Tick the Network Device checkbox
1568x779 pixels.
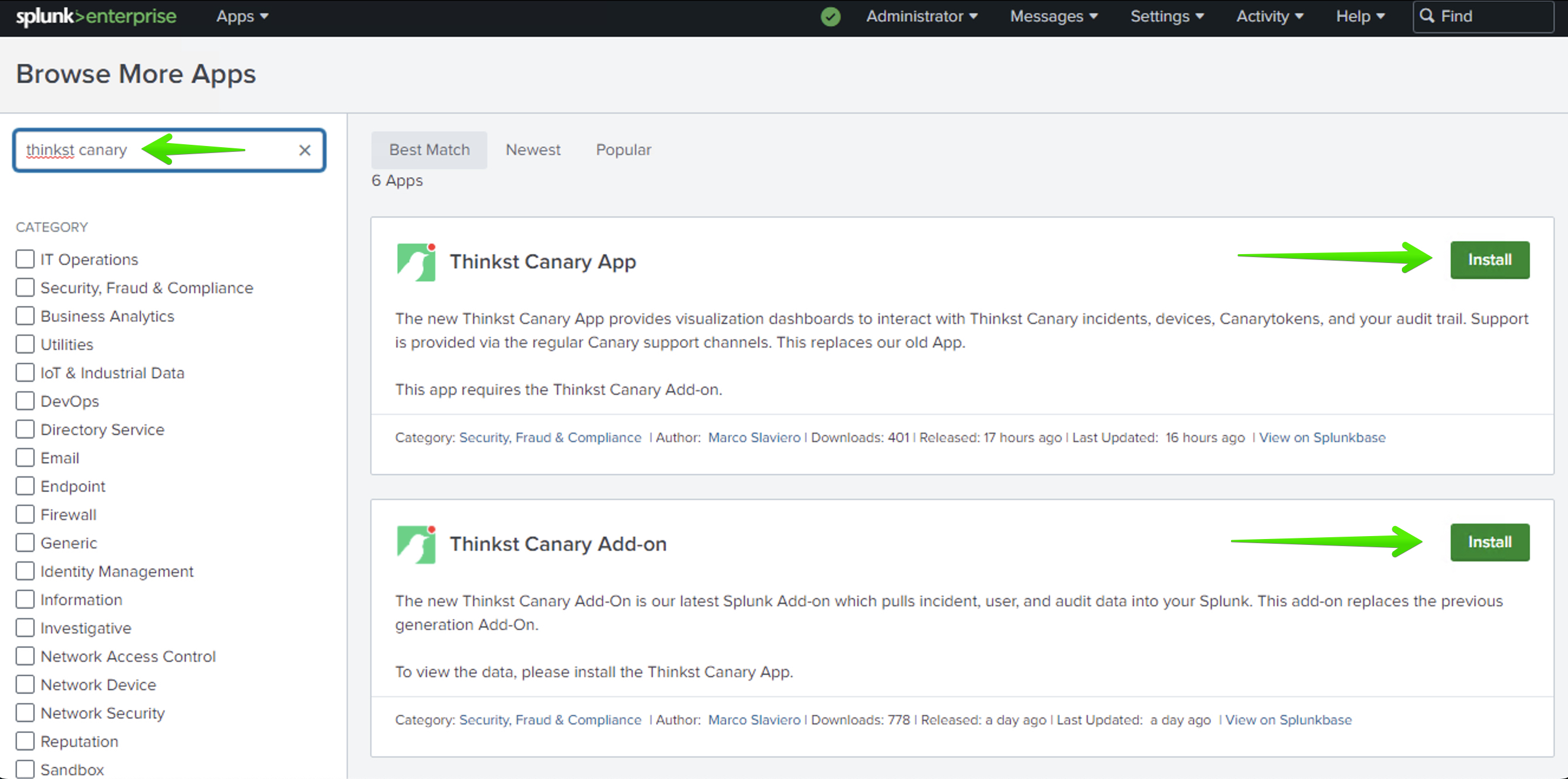[x=25, y=684]
